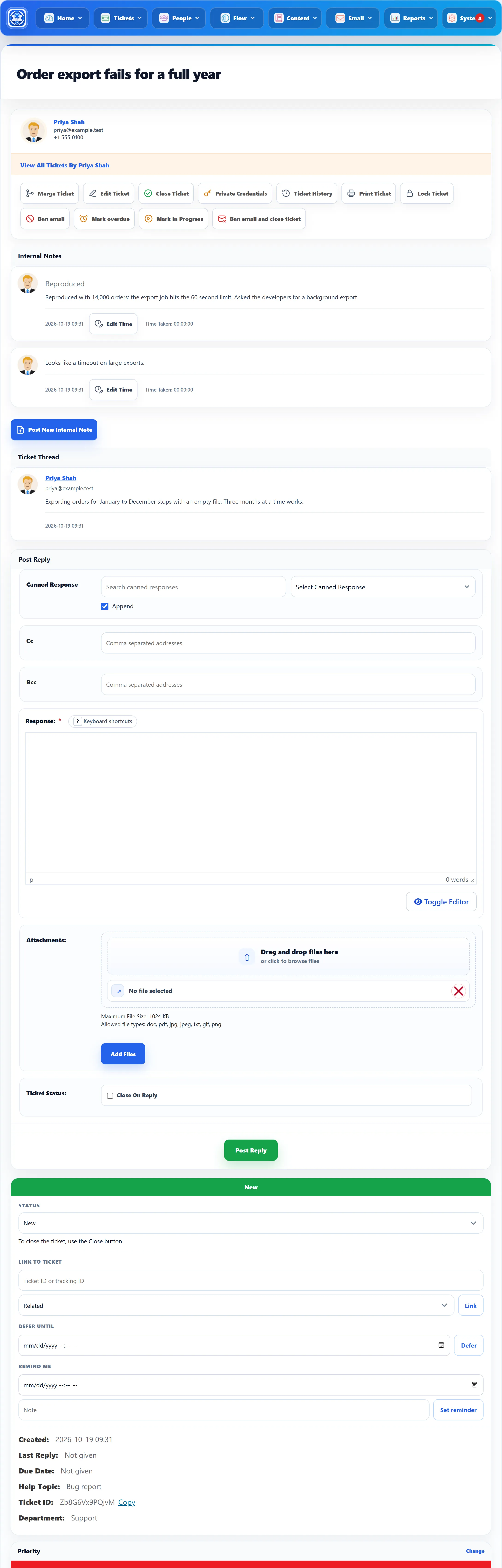The height and width of the screenshot is (1568, 502).
Task: Click the Merge Ticket branch icon
Action: click(30, 193)
